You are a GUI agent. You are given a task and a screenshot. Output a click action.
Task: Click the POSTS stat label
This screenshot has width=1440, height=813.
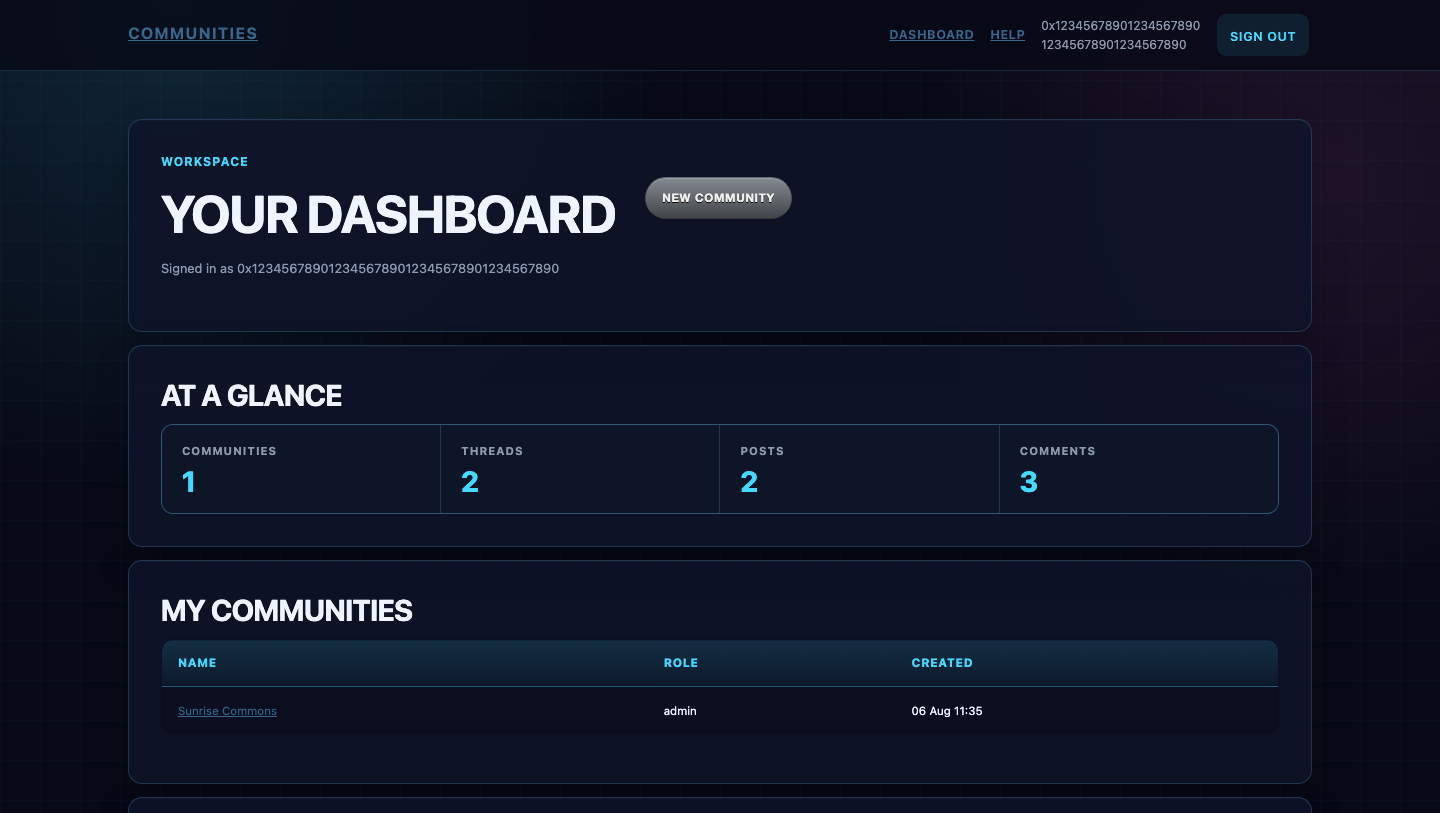(x=762, y=451)
